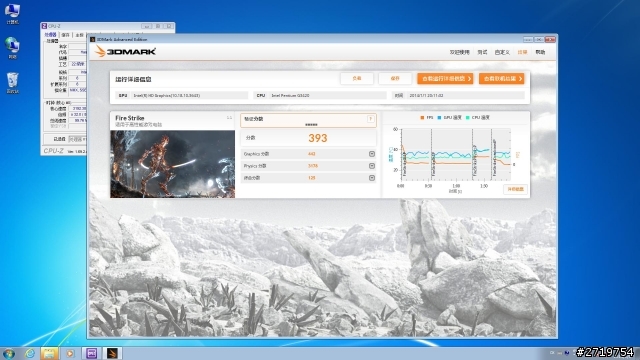Image resolution: width=640 pixels, height=360 pixels.
Task: Open the 欢迎使用 (Welcome) tab in 3DMark
Action: (460, 52)
